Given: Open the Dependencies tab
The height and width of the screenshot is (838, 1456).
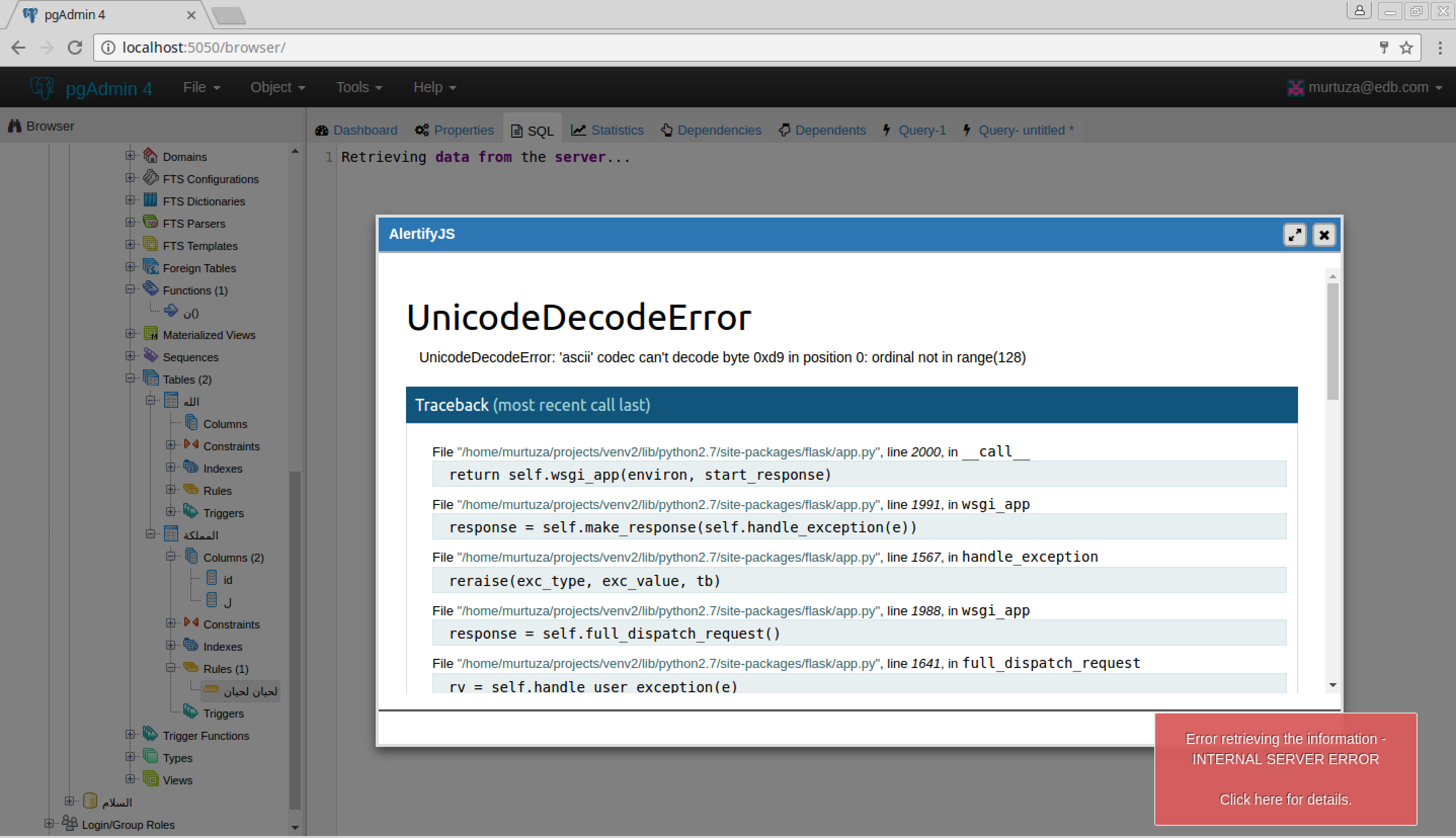Looking at the screenshot, I should click(712, 130).
